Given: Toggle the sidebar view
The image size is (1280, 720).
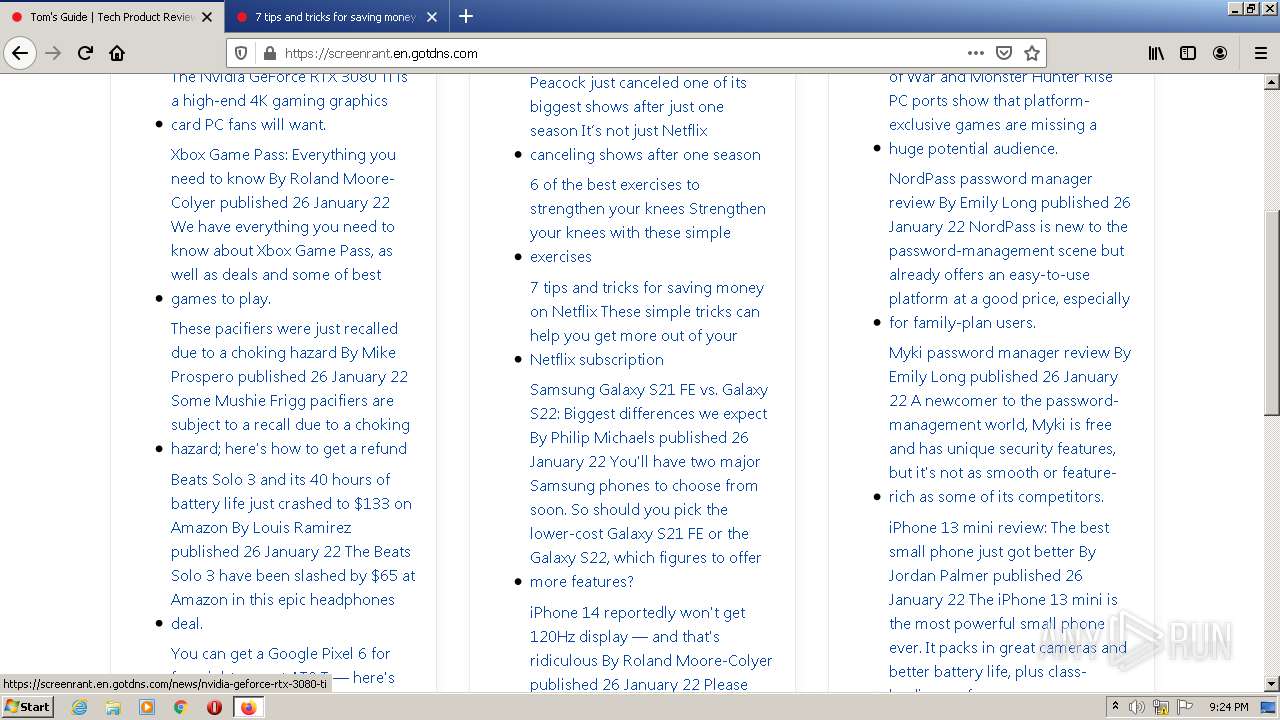Looking at the screenshot, I should click(x=1188, y=53).
